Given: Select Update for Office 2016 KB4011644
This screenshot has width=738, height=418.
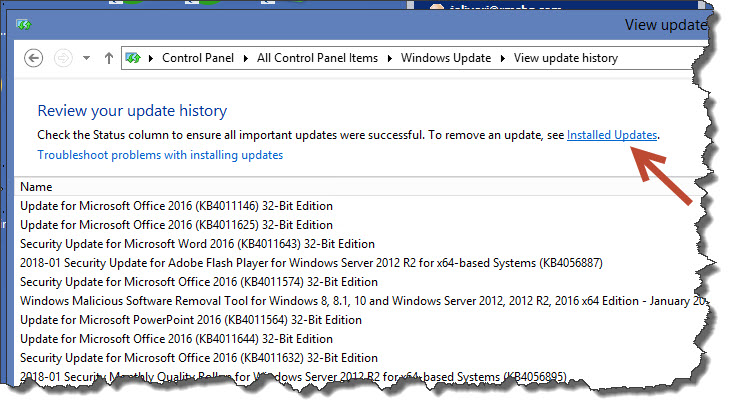Looking at the screenshot, I should click(x=176, y=339).
